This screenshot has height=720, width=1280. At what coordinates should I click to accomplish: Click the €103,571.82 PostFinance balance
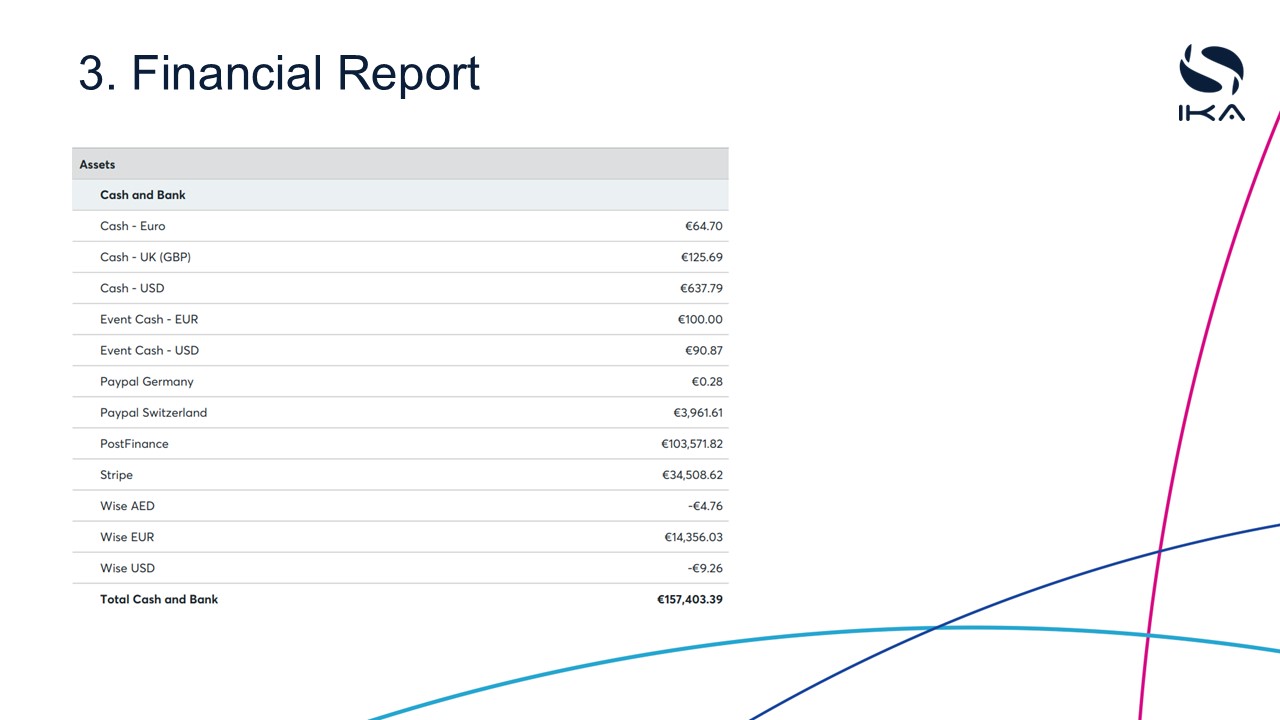[x=691, y=443]
